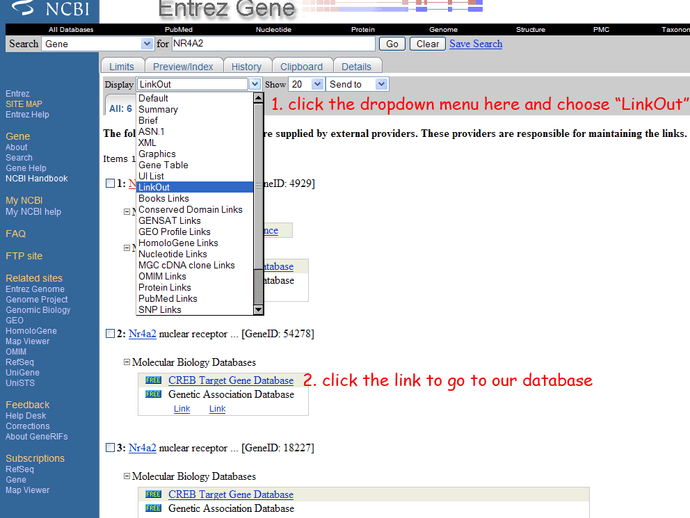Open the Clipboard tab
This screenshot has width=690, height=518.
(x=301, y=66)
